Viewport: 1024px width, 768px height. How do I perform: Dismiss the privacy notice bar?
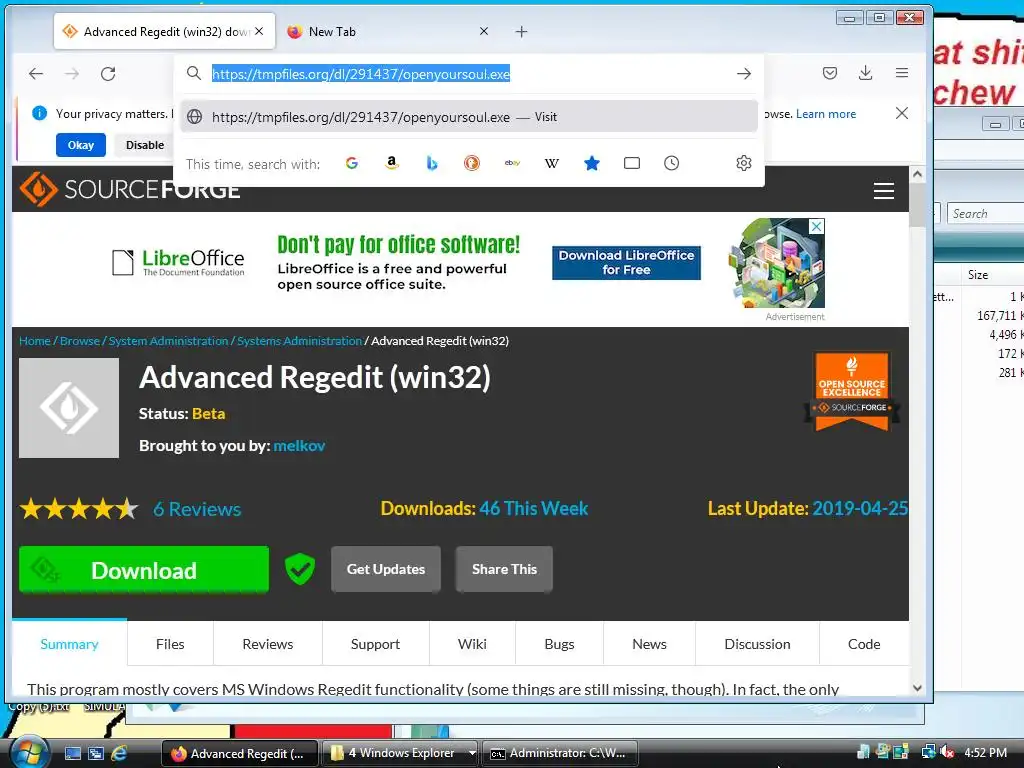tap(902, 114)
